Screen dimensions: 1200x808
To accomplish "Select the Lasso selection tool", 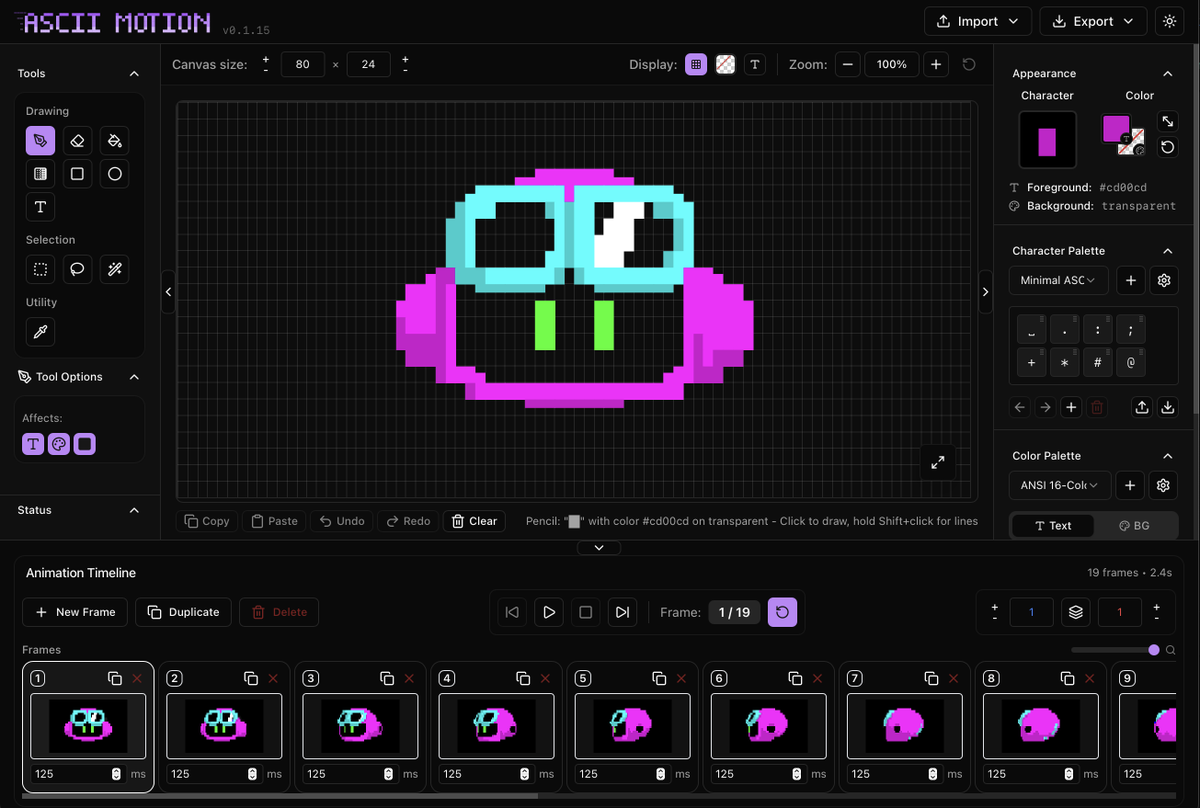I will (x=77, y=269).
